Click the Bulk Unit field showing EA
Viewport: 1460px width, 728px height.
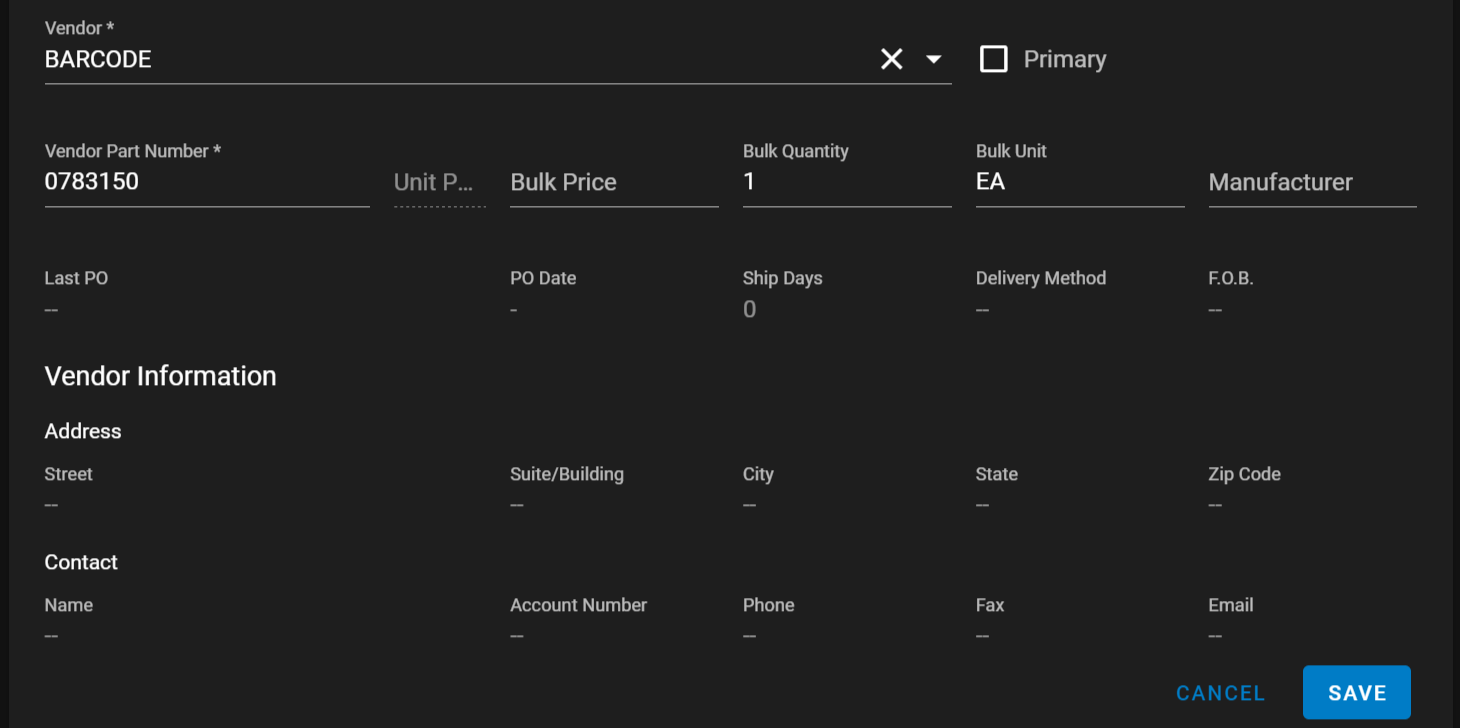[x=1079, y=182]
